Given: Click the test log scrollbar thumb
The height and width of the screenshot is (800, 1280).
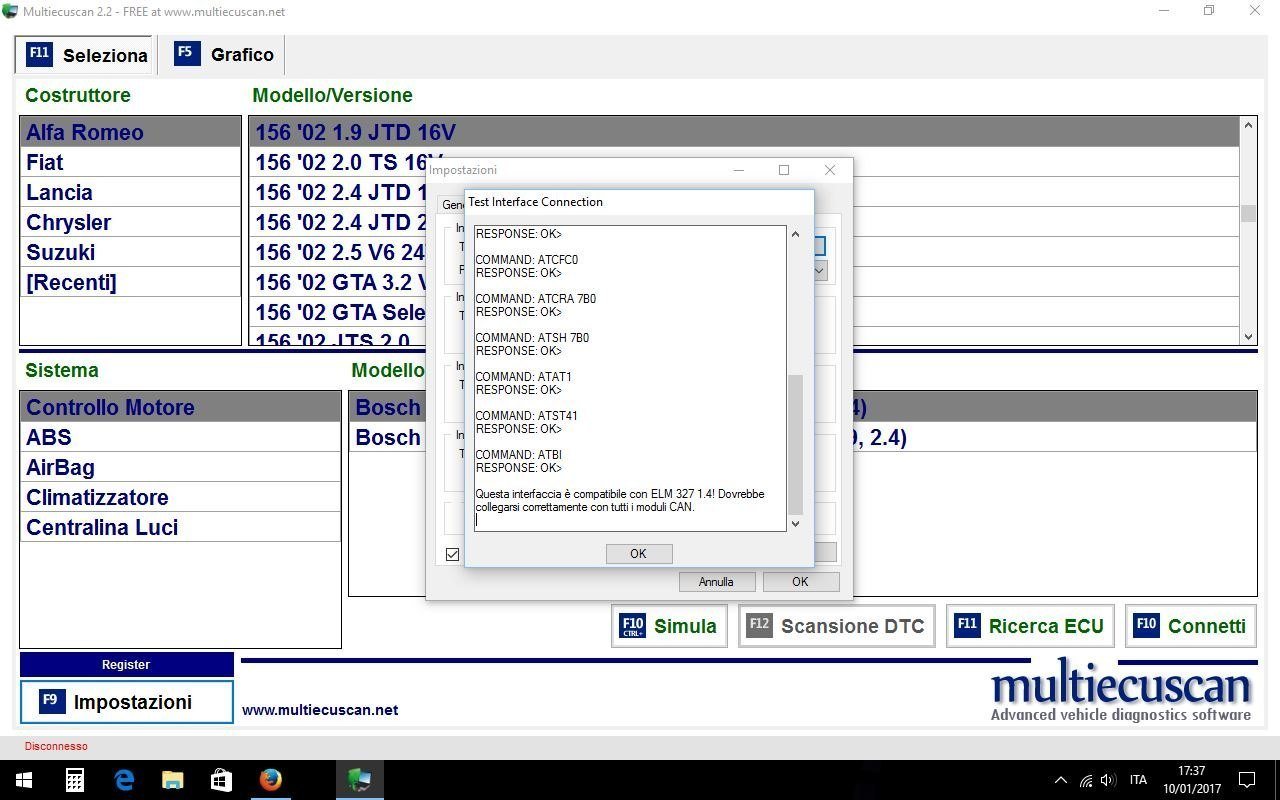Looking at the screenshot, I should [x=796, y=444].
